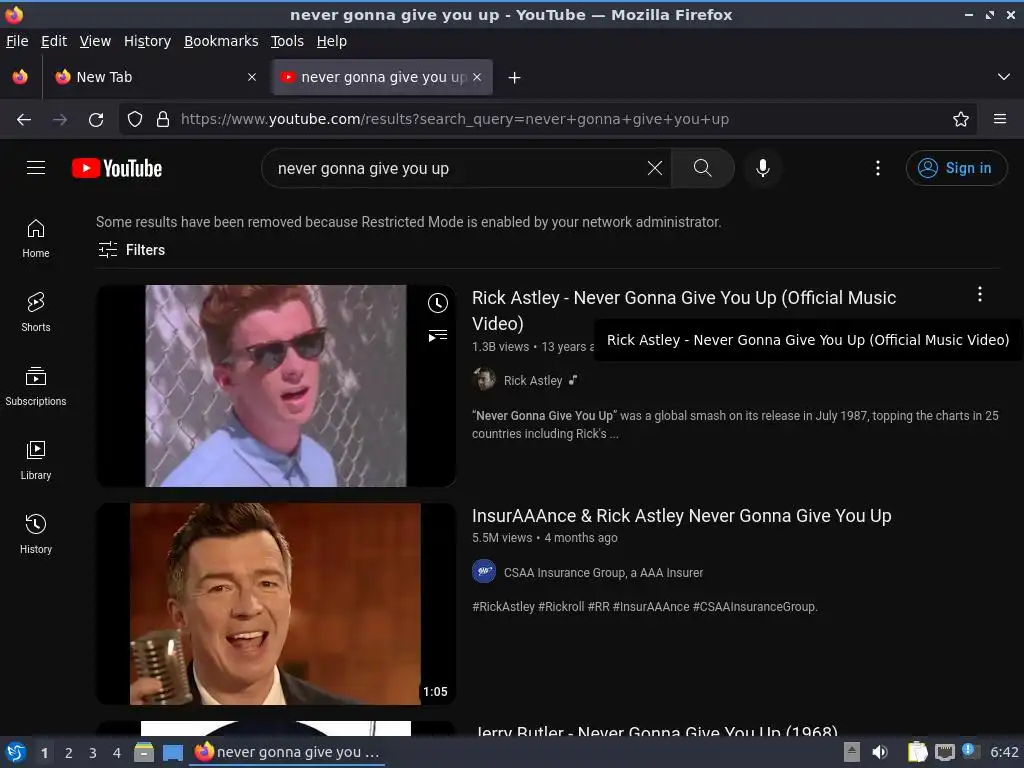Click the system tray clock
Viewport: 1024px width, 768px height.
pos(1004,752)
